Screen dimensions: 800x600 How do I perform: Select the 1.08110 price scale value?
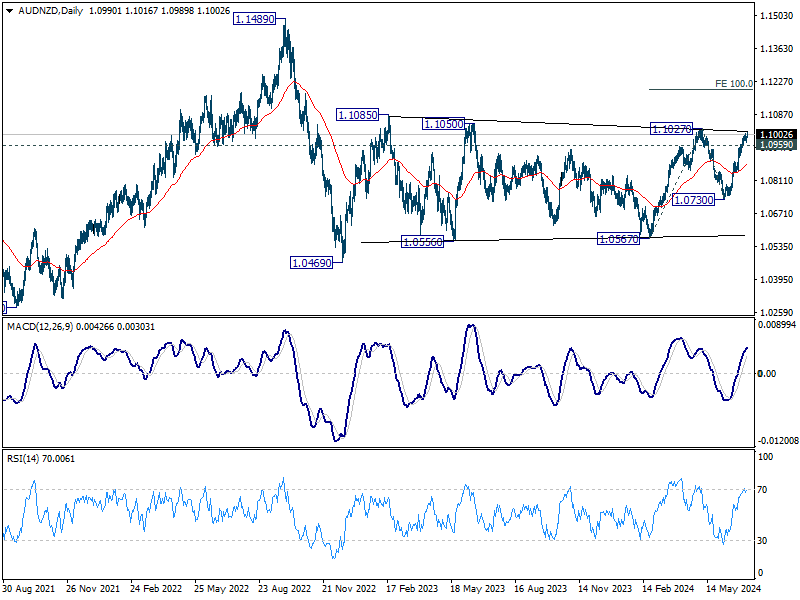777,181
